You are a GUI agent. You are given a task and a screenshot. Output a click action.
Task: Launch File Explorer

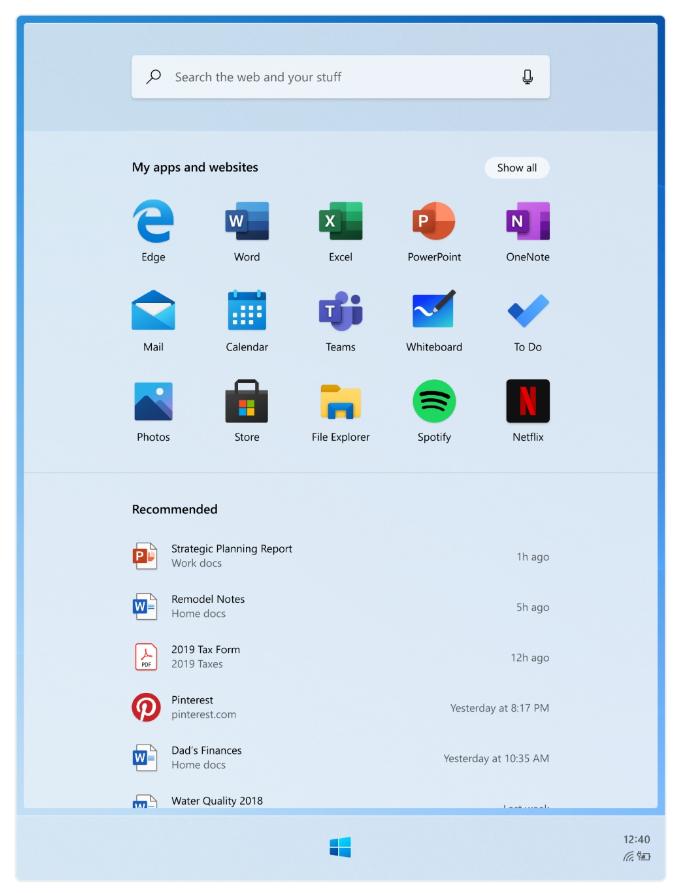point(340,402)
